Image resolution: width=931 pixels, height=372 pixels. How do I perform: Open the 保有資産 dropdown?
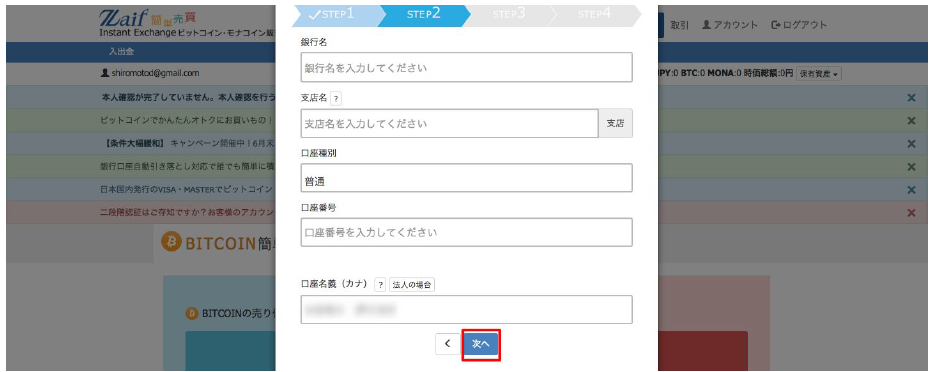[819, 74]
